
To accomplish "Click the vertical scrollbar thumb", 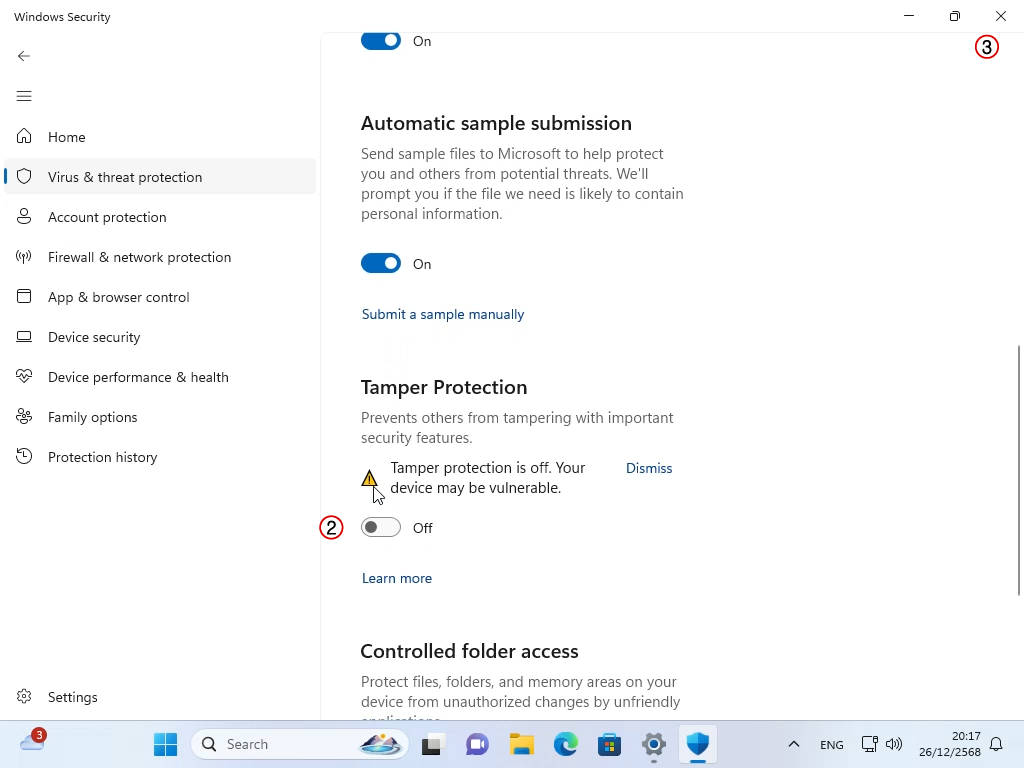I will (x=1019, y=470).
